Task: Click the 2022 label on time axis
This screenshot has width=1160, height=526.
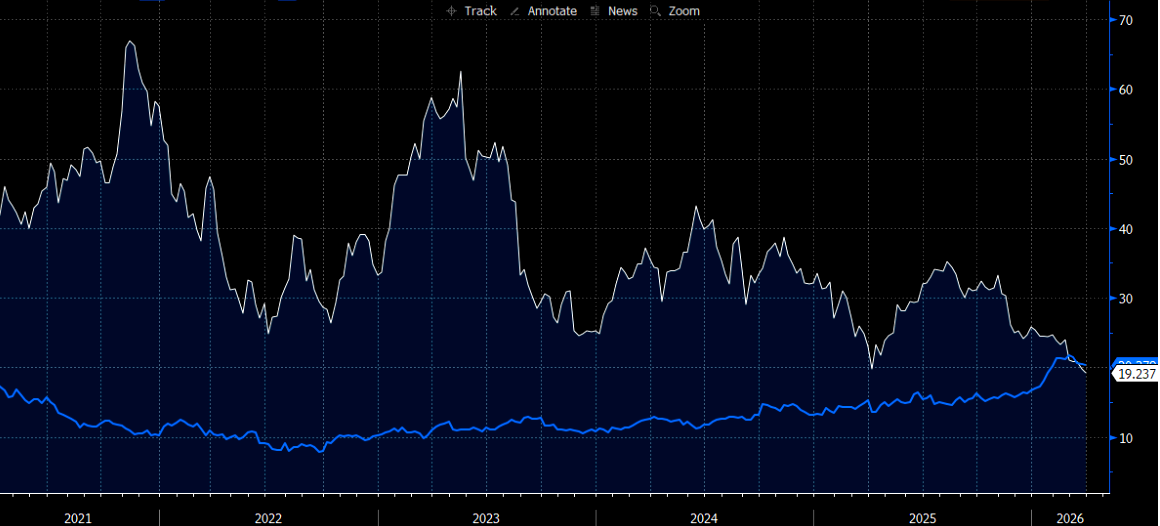Action: [268, 518]
